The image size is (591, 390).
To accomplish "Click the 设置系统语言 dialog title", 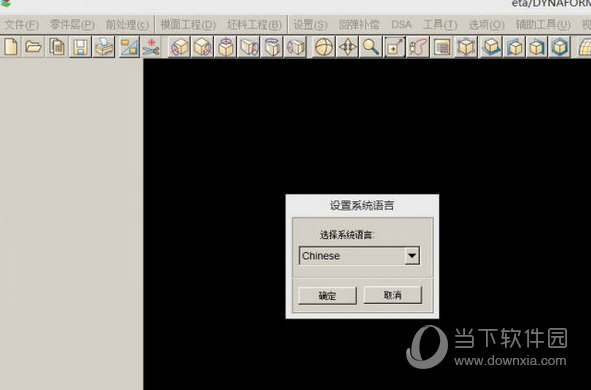I will [362, 205].
